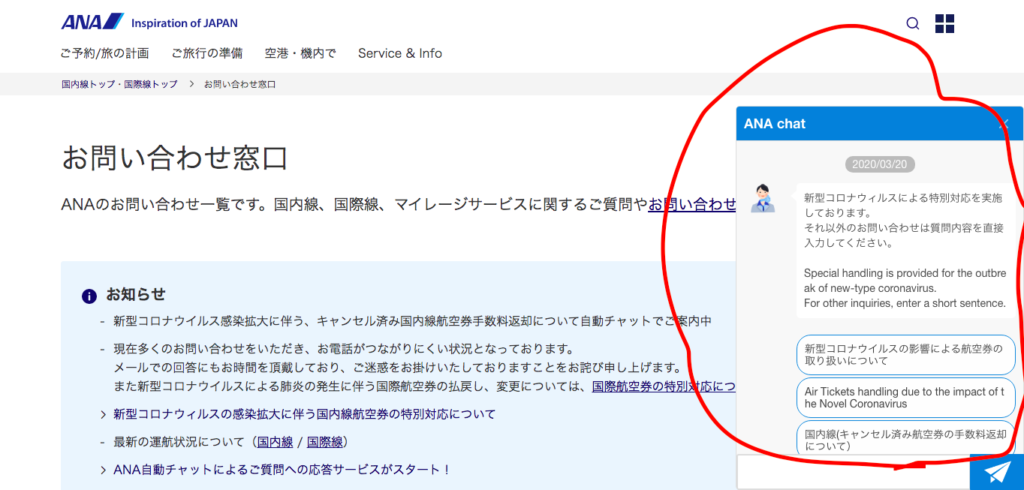The width and height of the screenshot is (1024, 490).
Task: Open ご旅行の準備 menu
Action: click(x=207, y=54)
